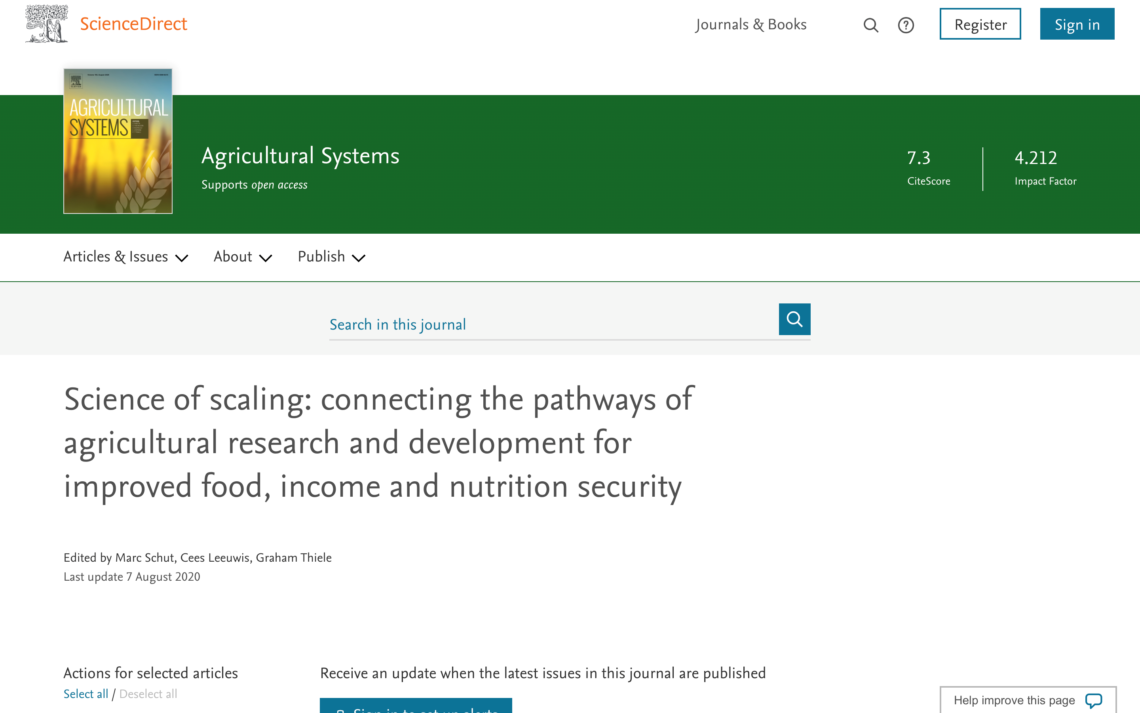
Task: Open the search magnifier icon in header
Action: pyautogui.click(x=870, y=25)
